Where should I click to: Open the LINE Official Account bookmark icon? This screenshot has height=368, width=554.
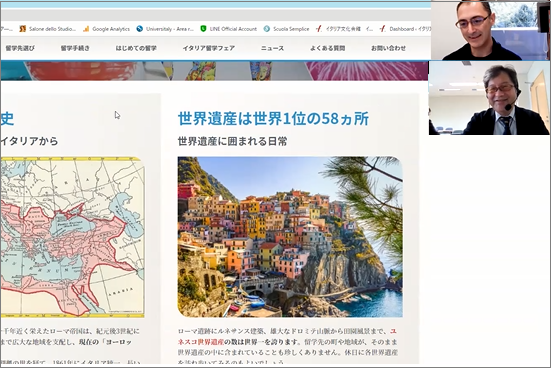click(x=203, y=29)
